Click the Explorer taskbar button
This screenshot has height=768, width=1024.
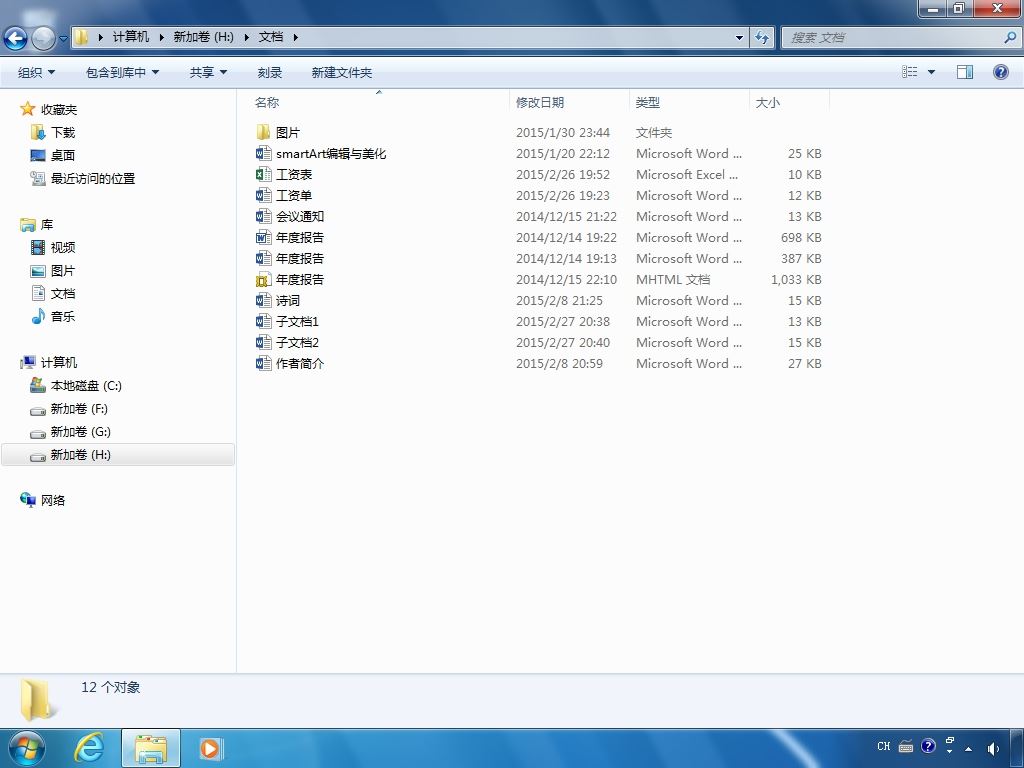click(x=151, y=748)
